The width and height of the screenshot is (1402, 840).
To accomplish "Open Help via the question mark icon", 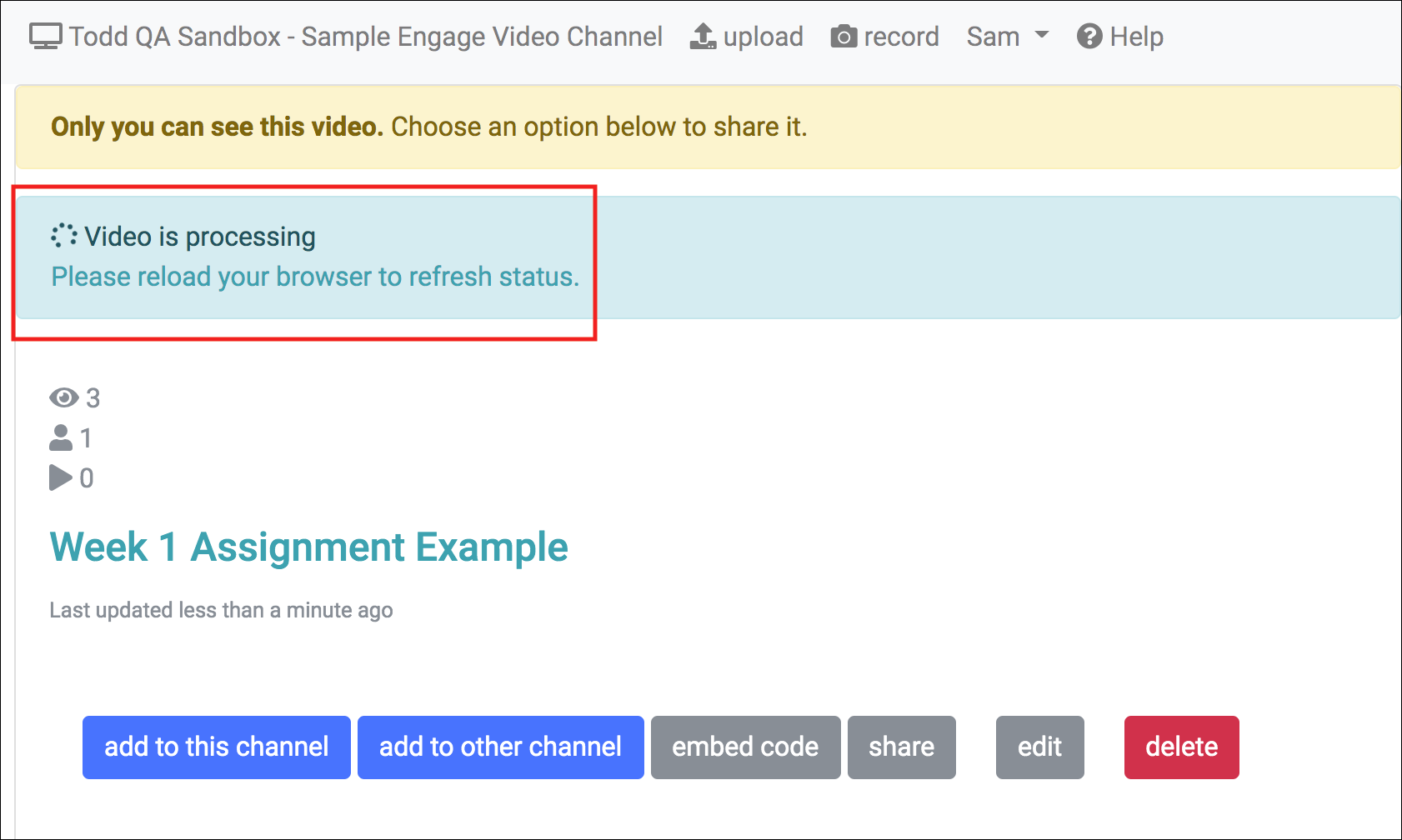I will pyautogui.click(x=1089, y=36).
